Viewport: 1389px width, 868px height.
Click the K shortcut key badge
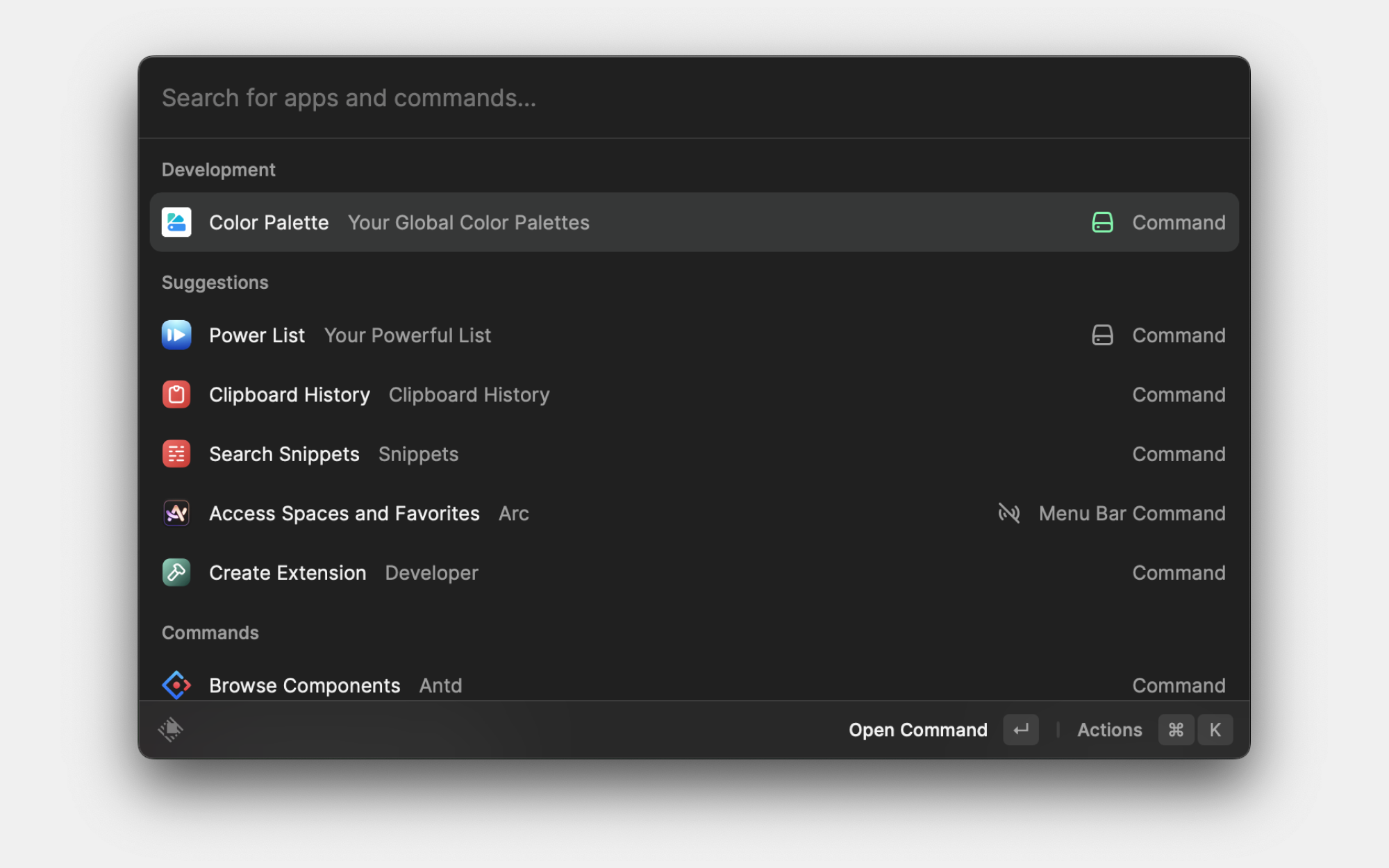1215,730
